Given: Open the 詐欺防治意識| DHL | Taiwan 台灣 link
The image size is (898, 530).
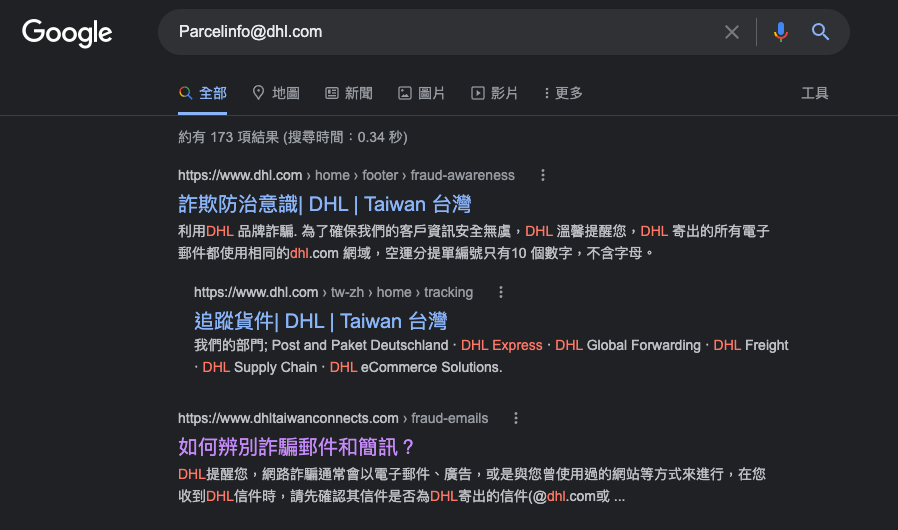Looking at the screenshot, I should tap(325, 204).
